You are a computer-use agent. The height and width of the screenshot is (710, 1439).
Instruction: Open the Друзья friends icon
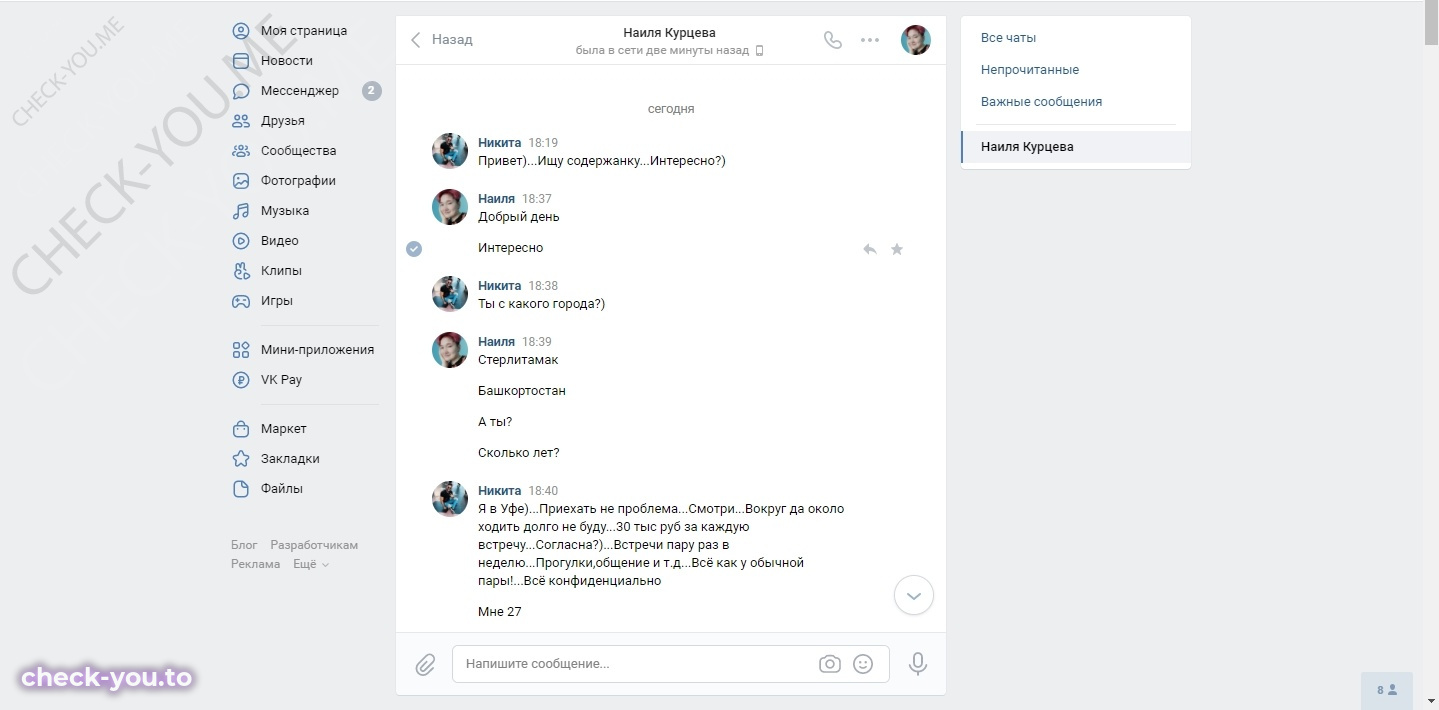click(x=241, y=121)
